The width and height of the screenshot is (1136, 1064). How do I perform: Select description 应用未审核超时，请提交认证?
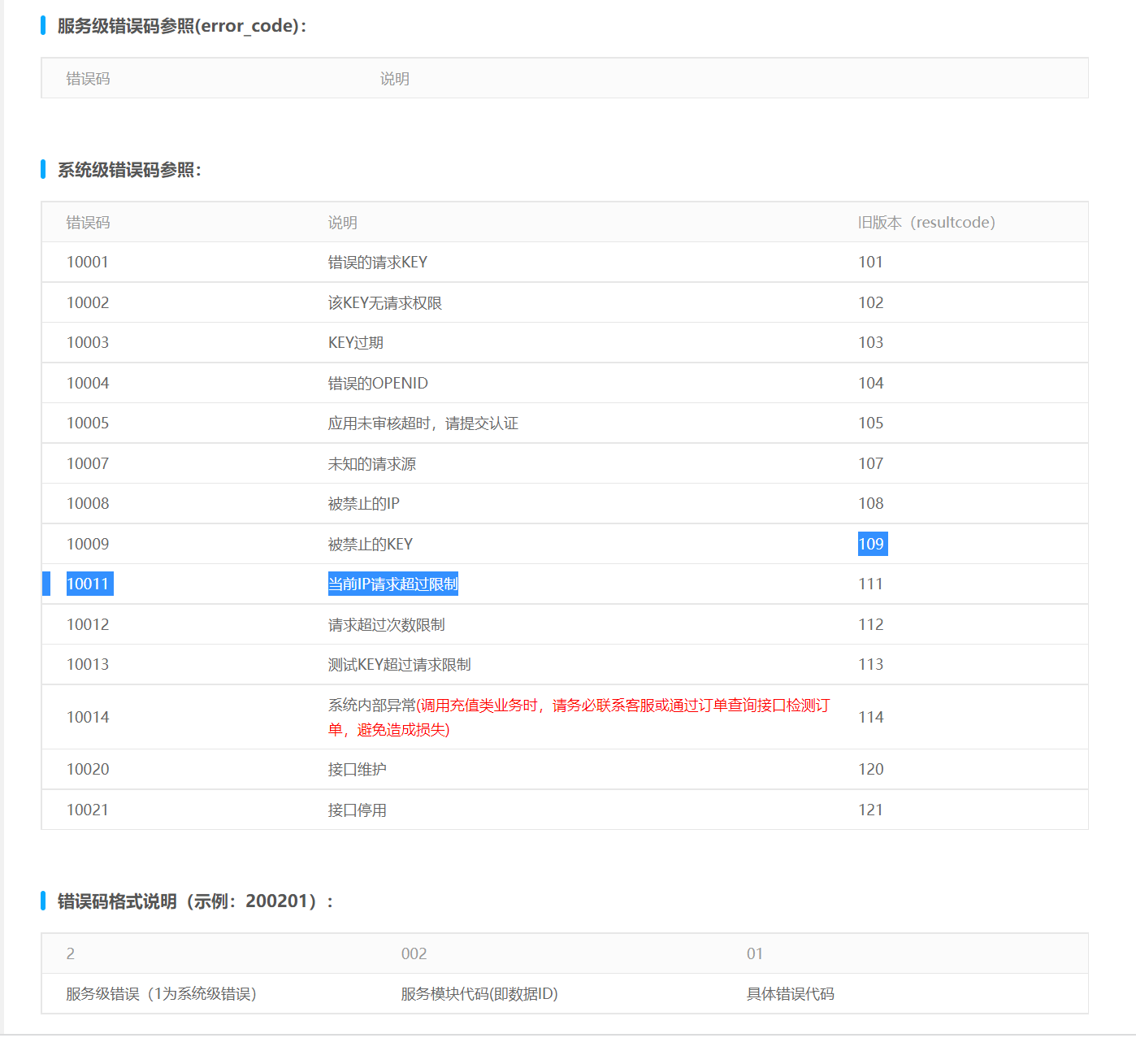click(x=423, y=423)
